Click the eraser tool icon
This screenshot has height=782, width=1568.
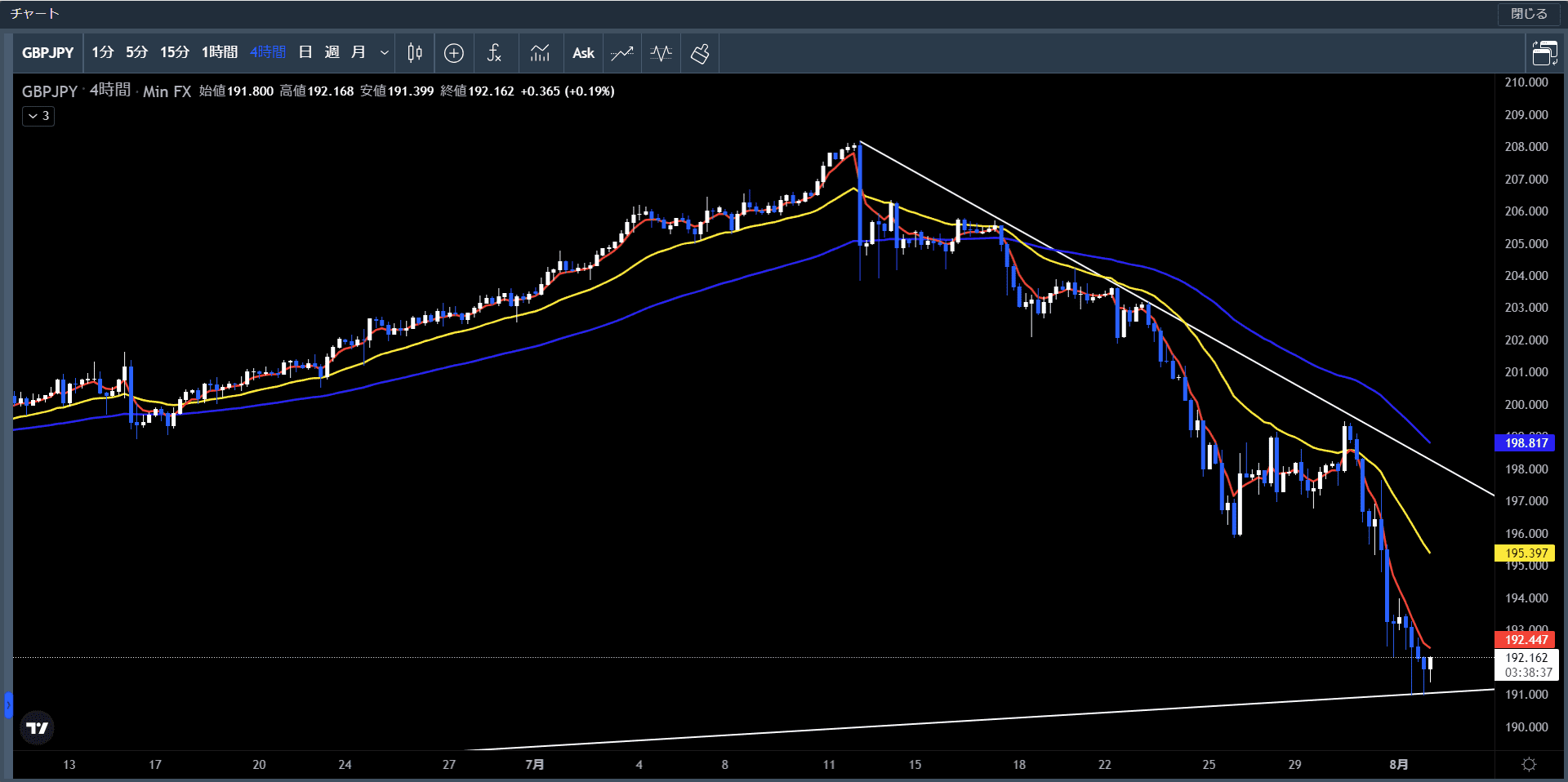[700, 53]
